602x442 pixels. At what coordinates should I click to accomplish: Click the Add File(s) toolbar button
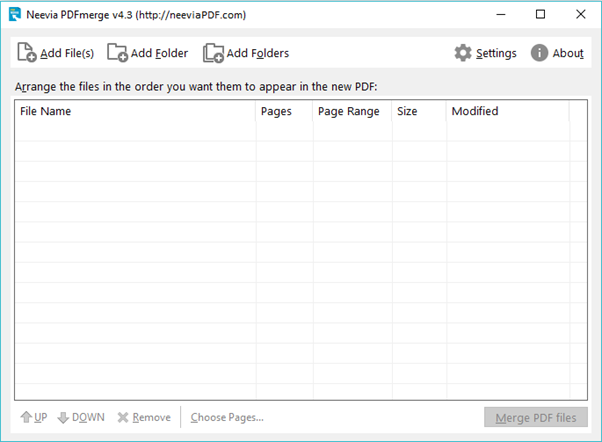56,53
